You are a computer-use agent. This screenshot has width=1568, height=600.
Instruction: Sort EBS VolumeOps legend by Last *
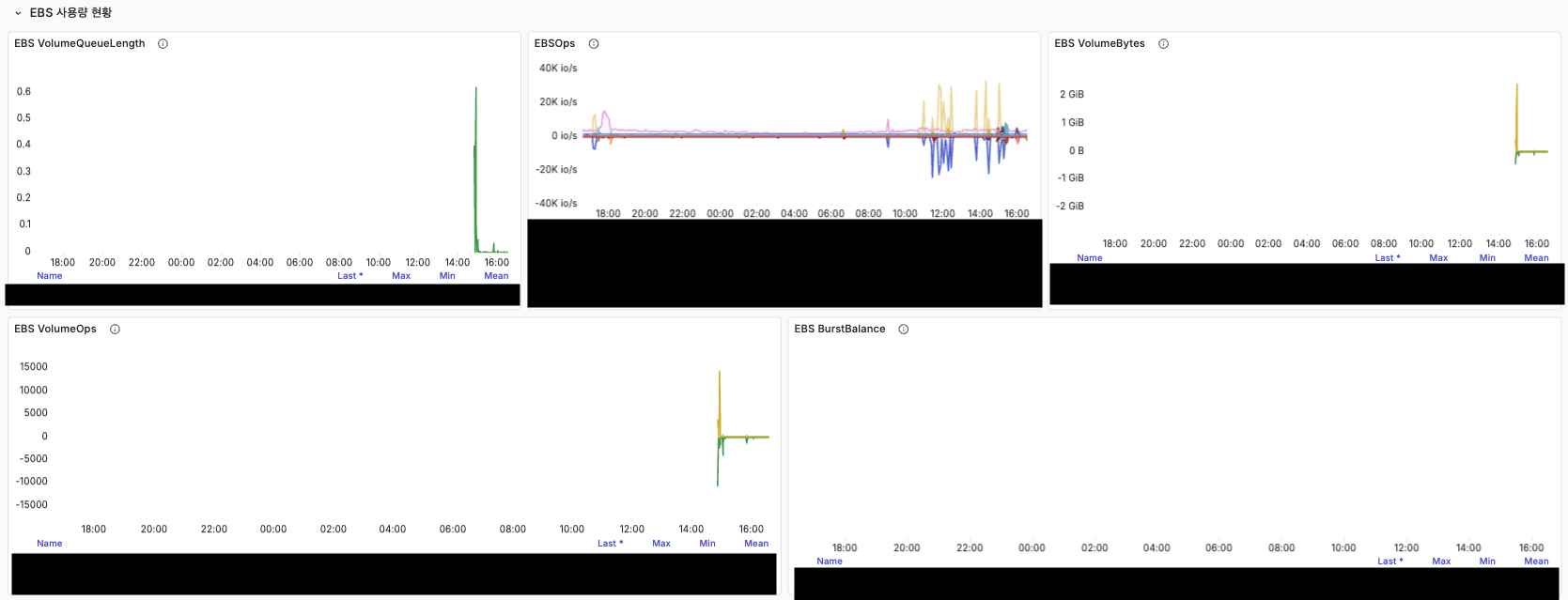click(x=610, y=544)
